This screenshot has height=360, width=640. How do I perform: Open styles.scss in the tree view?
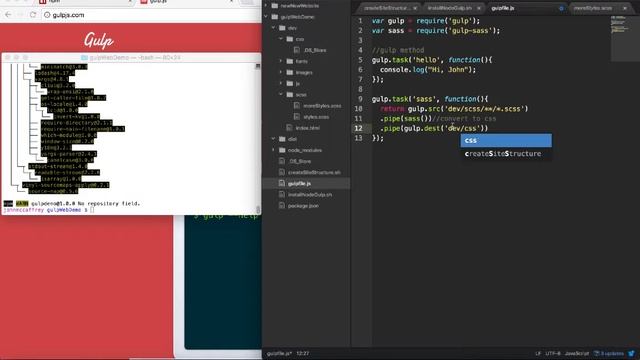(x=316, y=117)
